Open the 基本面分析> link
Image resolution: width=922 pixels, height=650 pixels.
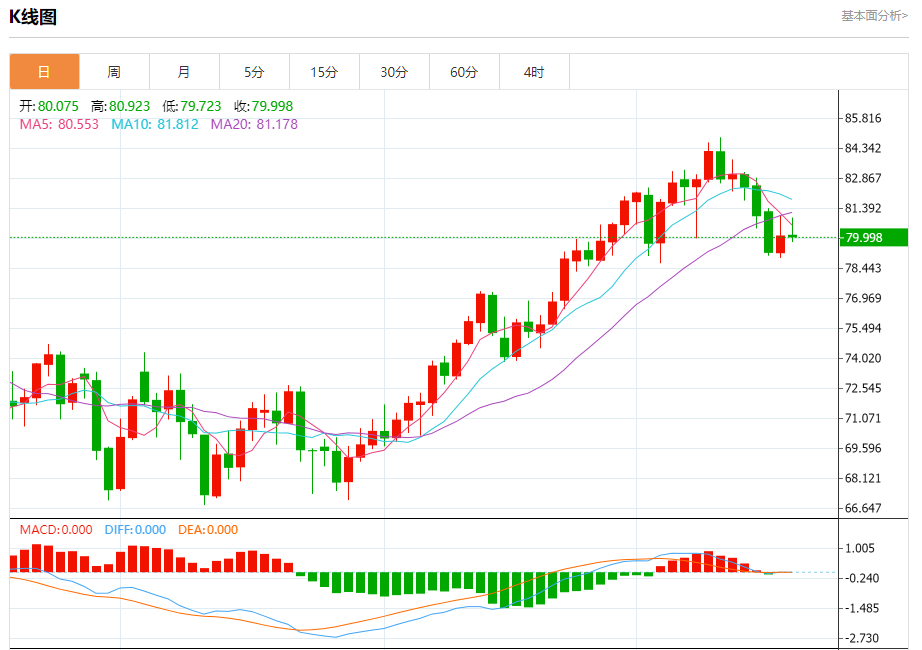[x=874, y=16]
